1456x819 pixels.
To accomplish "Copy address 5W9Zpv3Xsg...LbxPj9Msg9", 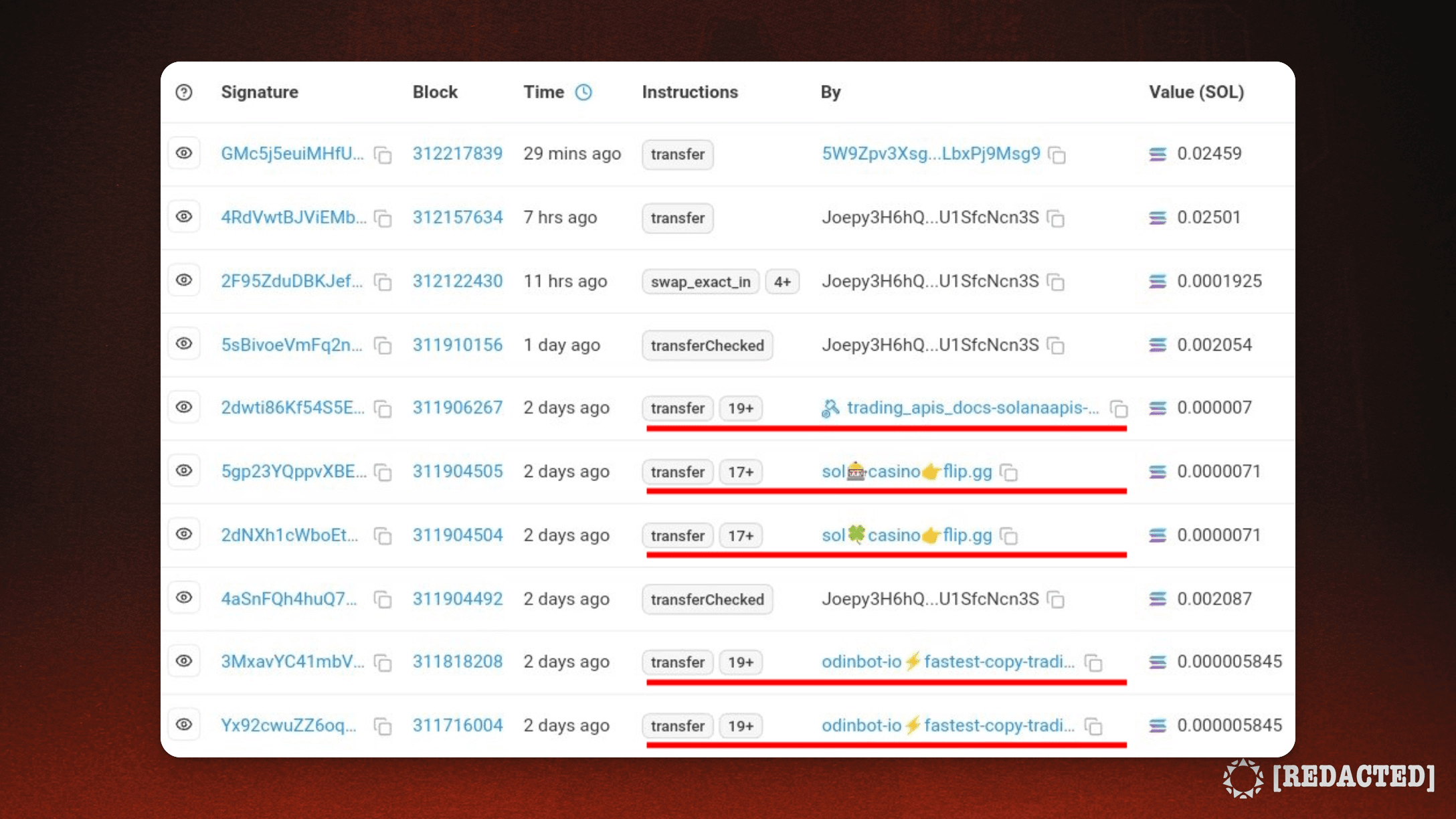I will [1057, 155].
